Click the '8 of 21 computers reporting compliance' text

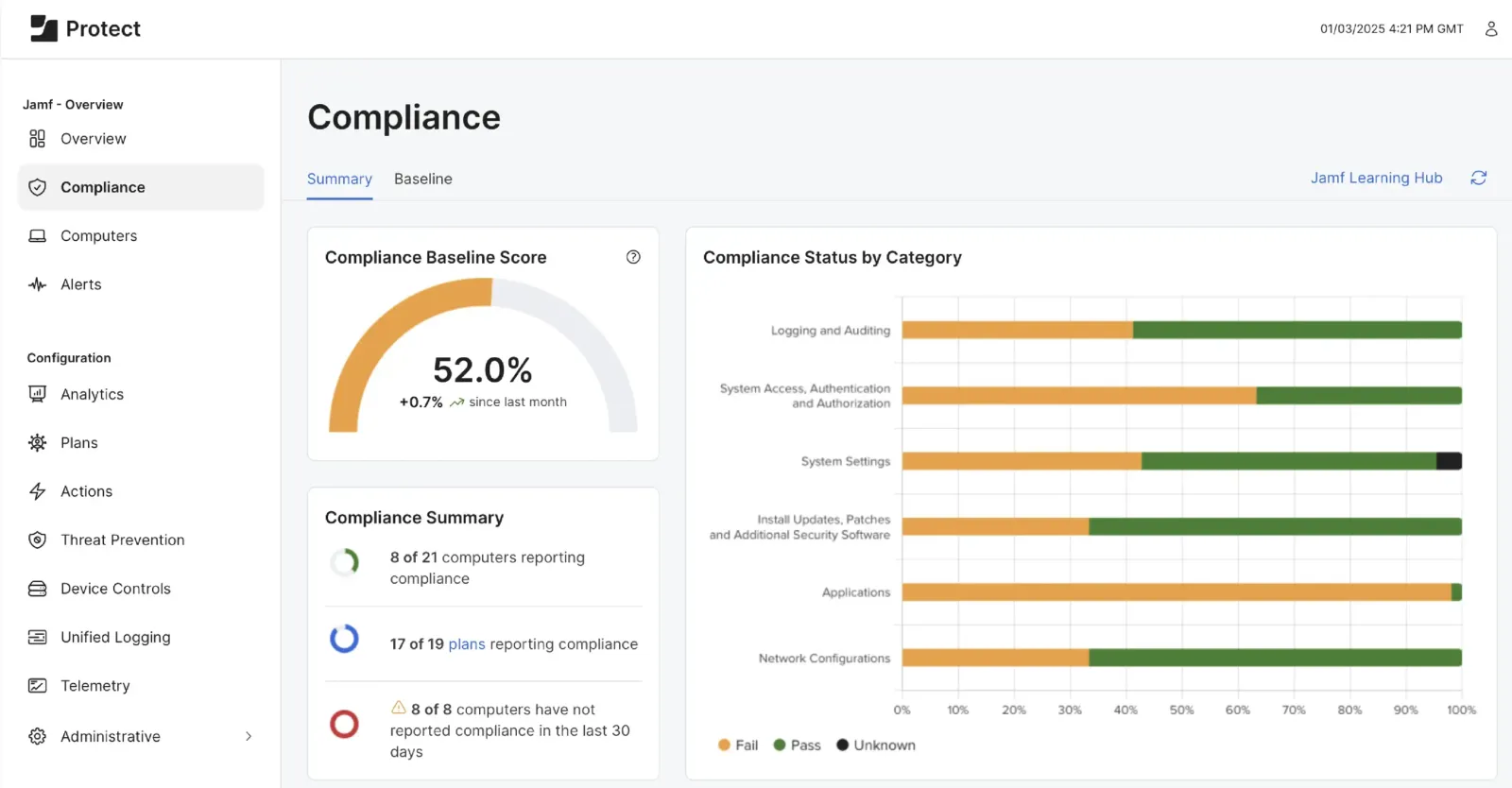(488, 568)
